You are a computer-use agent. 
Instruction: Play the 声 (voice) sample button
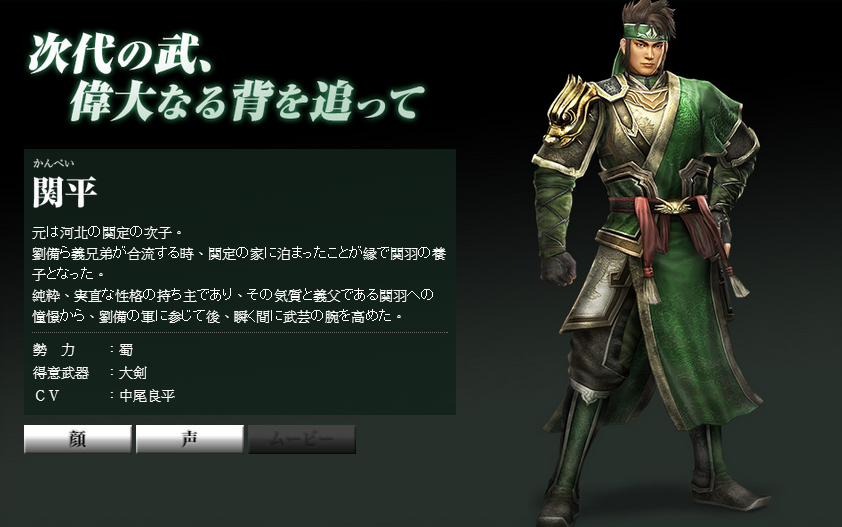coord(190,439)
